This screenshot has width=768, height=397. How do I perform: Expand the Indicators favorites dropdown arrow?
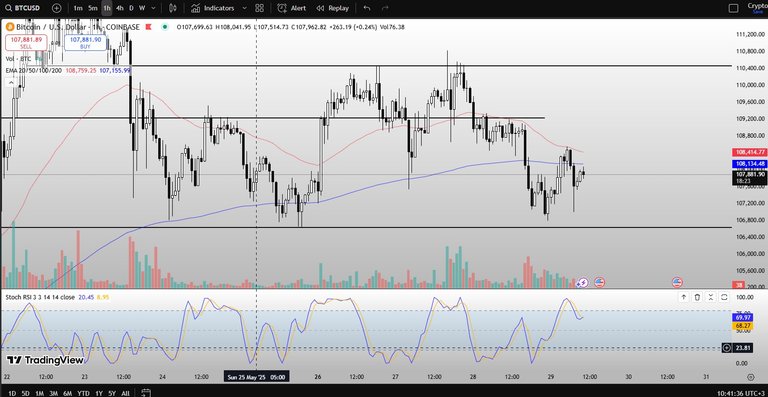pyautogui.click(x=244, y=8)
